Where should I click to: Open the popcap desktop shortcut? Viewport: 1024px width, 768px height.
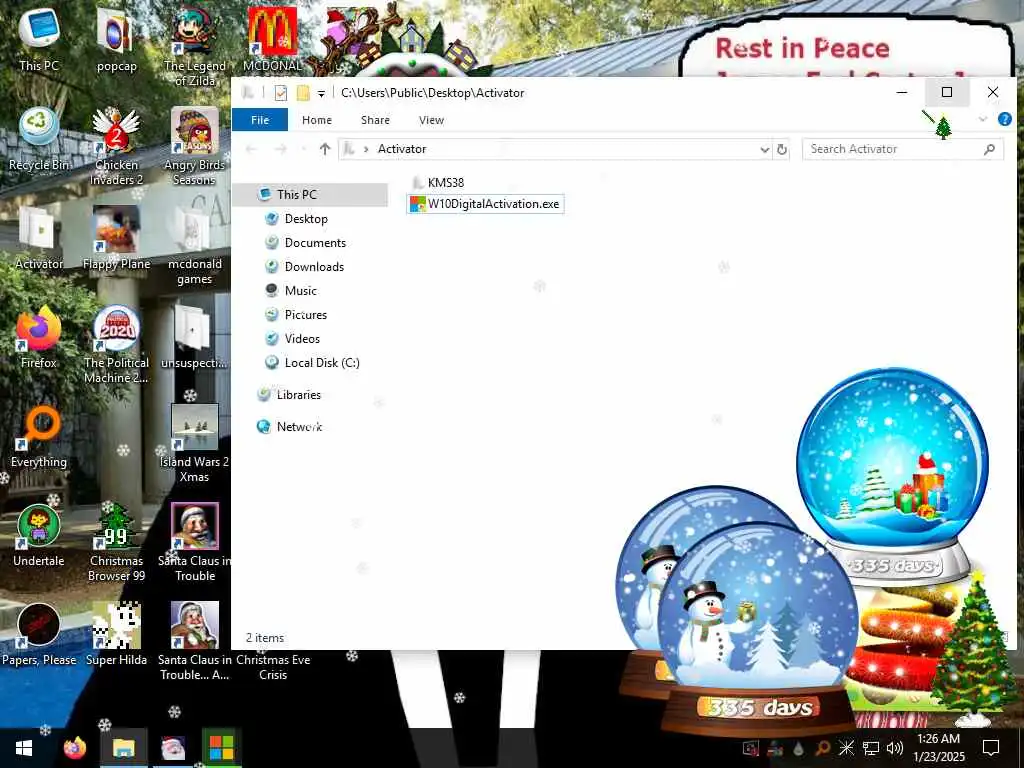116,39
